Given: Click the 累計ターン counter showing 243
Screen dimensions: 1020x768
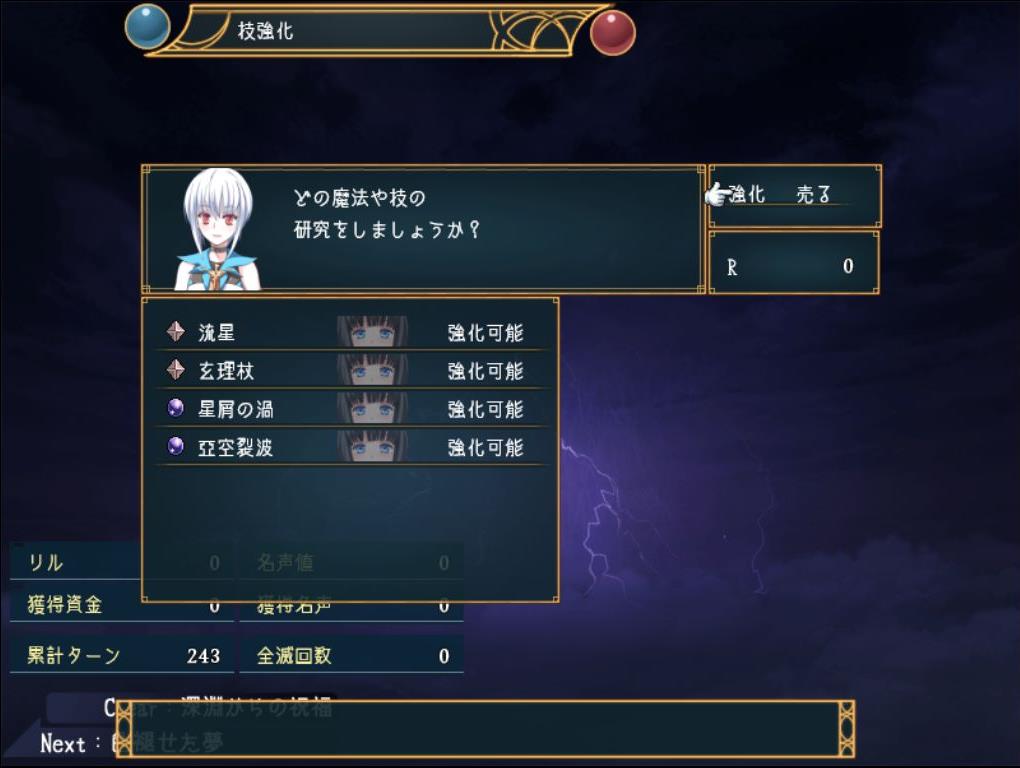Looking at the screenshot, I should click(122, 655).
